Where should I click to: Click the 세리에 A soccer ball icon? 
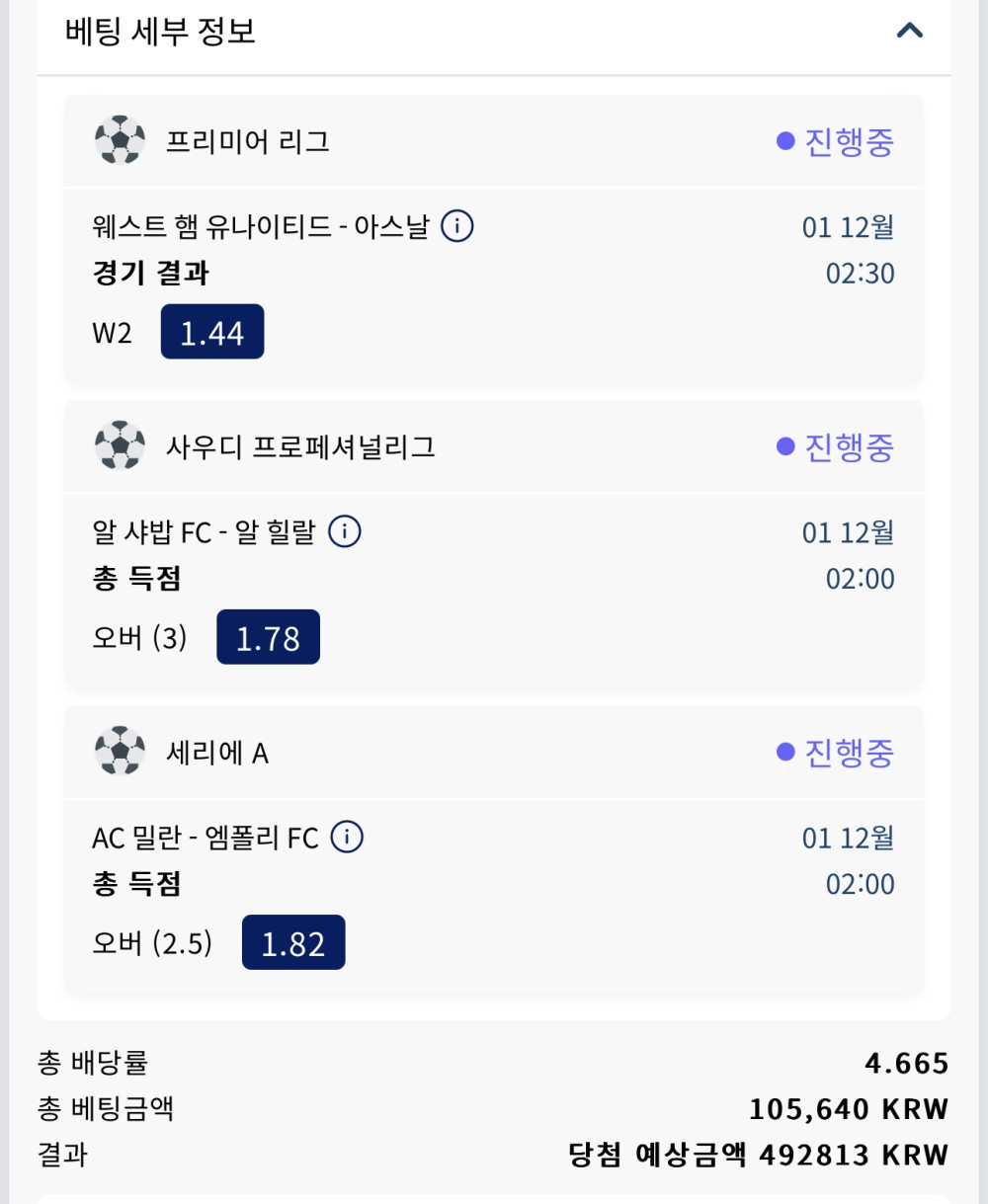(x=120, y=751)
